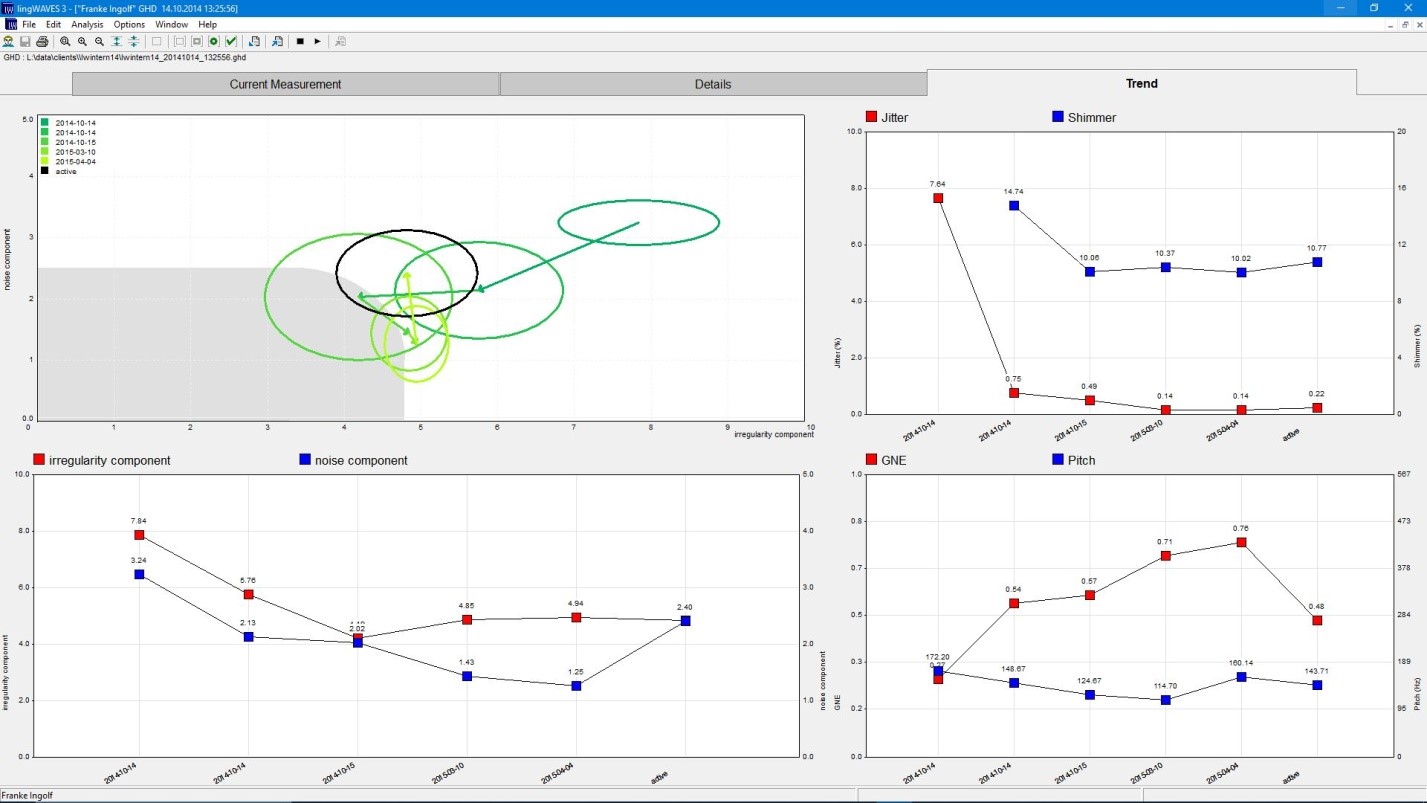1427x803 pixels.
Task: Select the Trend tab
Action: point(1141,83)
